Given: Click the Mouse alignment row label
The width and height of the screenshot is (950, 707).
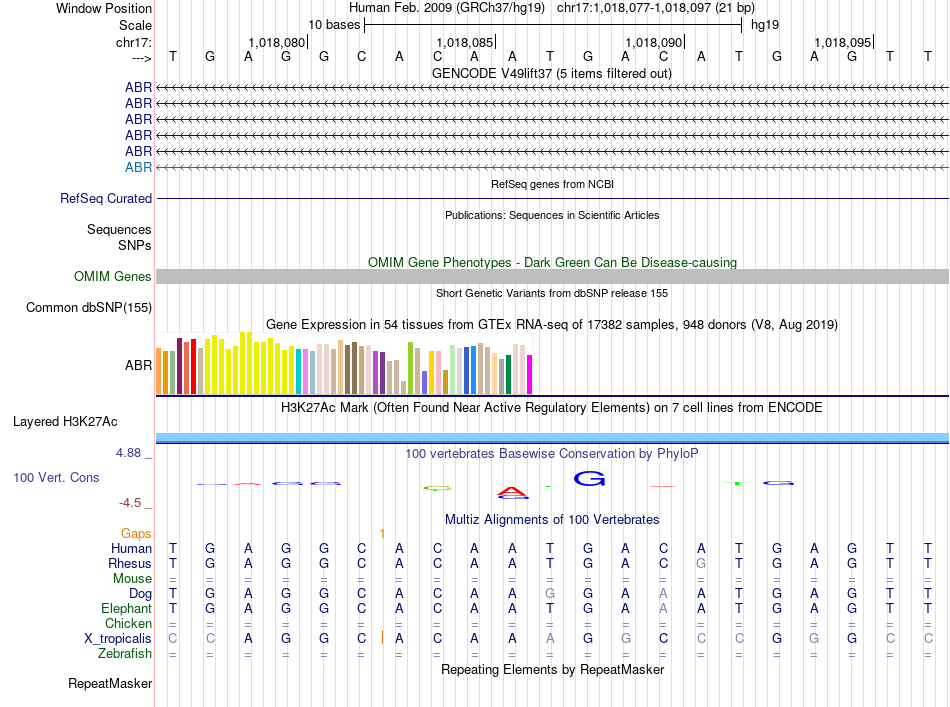Looking at the screenshot, I should point(132,579).
